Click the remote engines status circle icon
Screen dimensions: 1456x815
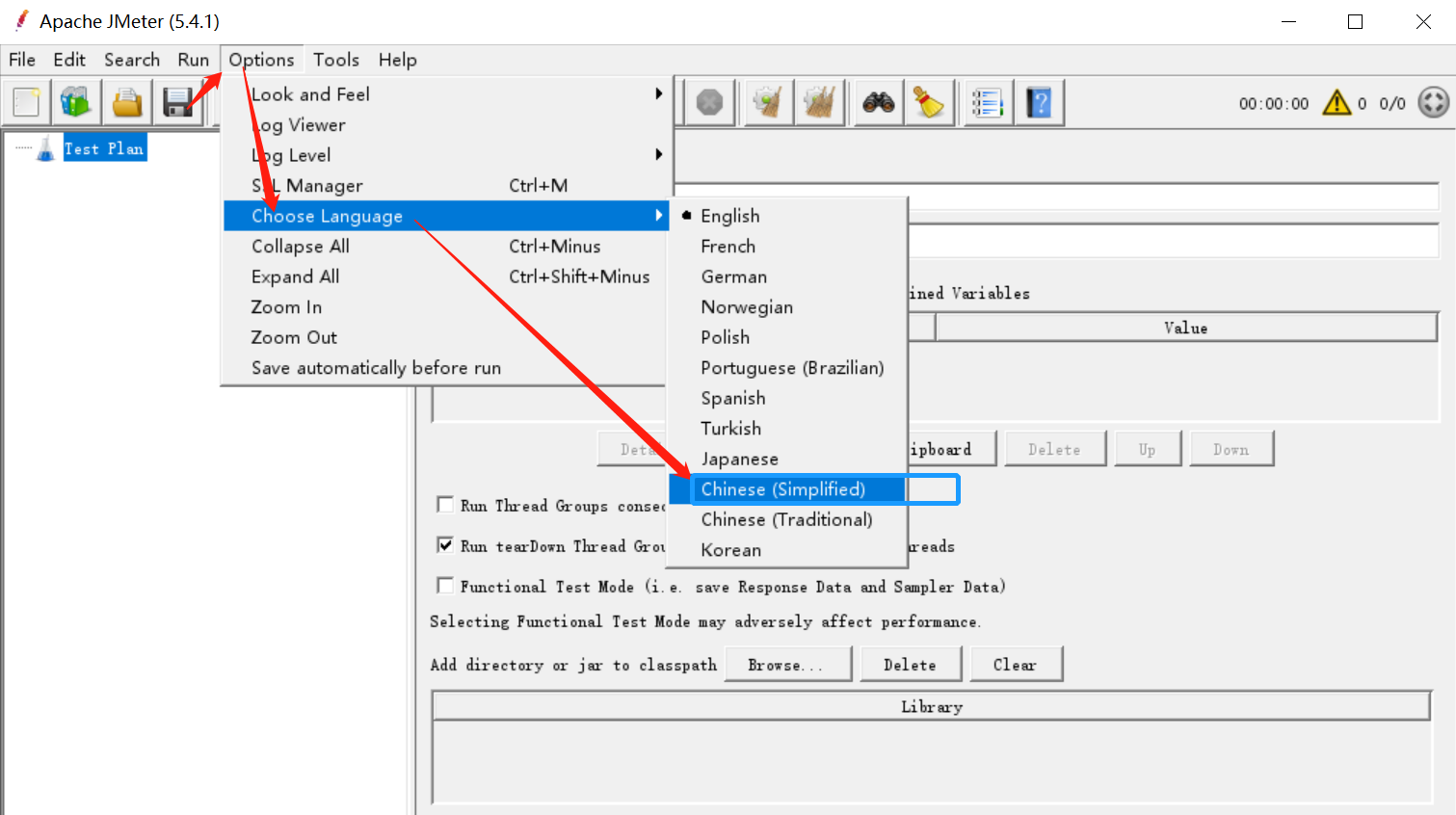pyautogui.click(x=1434, y=102)
